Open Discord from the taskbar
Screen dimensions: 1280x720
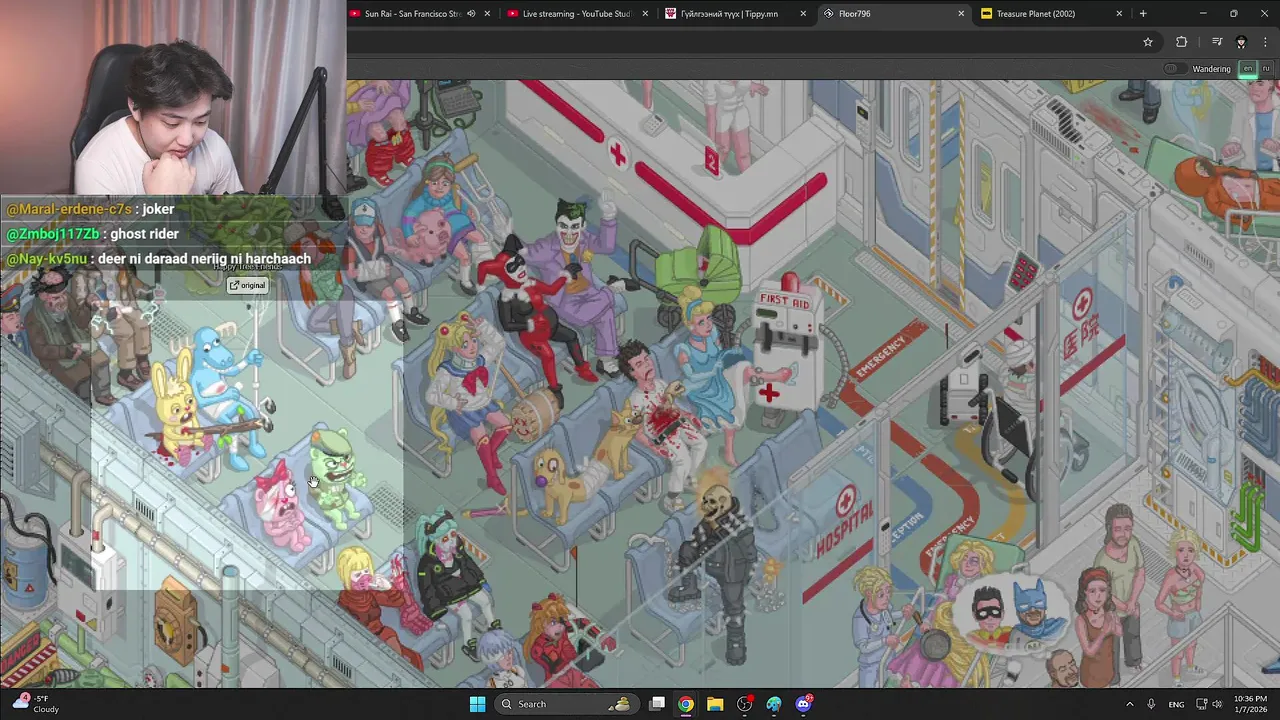click(x=803, y=704)
